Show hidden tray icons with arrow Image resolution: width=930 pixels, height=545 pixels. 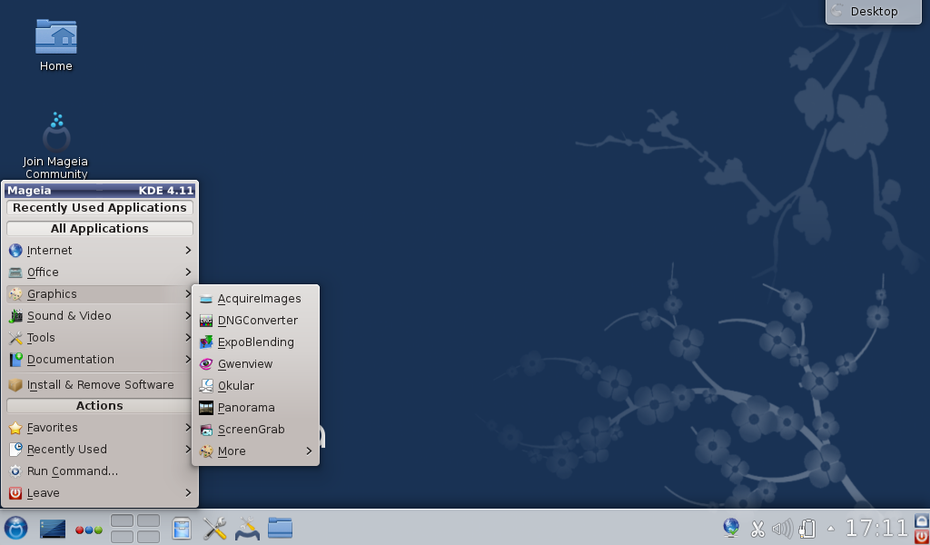point(830,529)
